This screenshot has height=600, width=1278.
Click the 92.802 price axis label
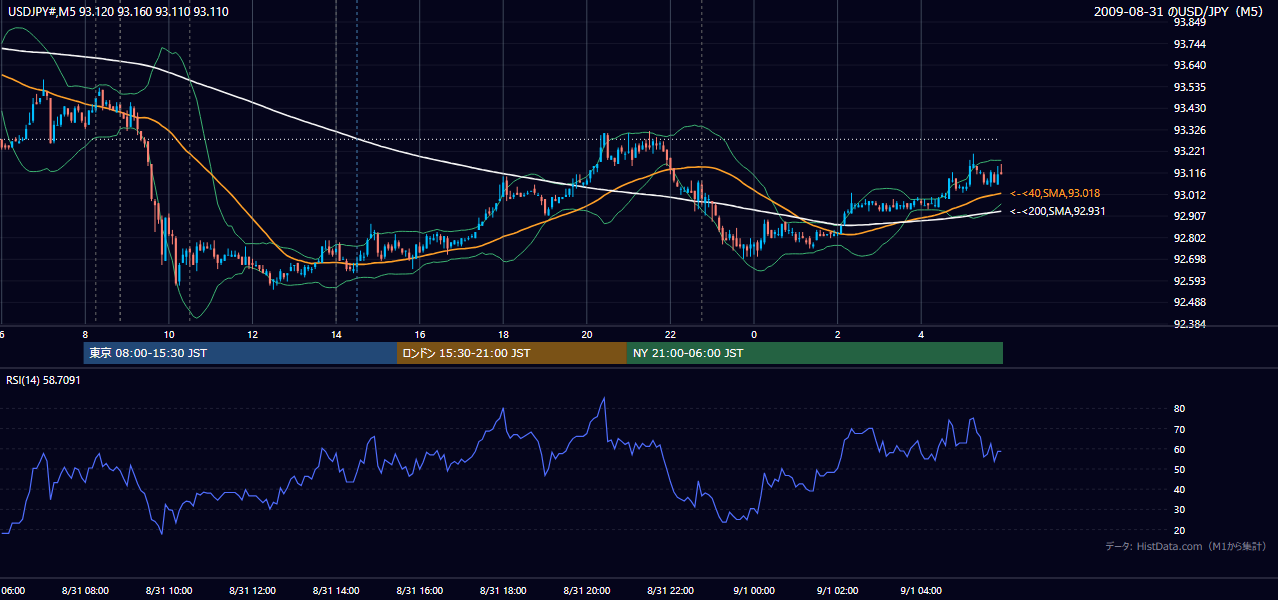(1189, 238)
